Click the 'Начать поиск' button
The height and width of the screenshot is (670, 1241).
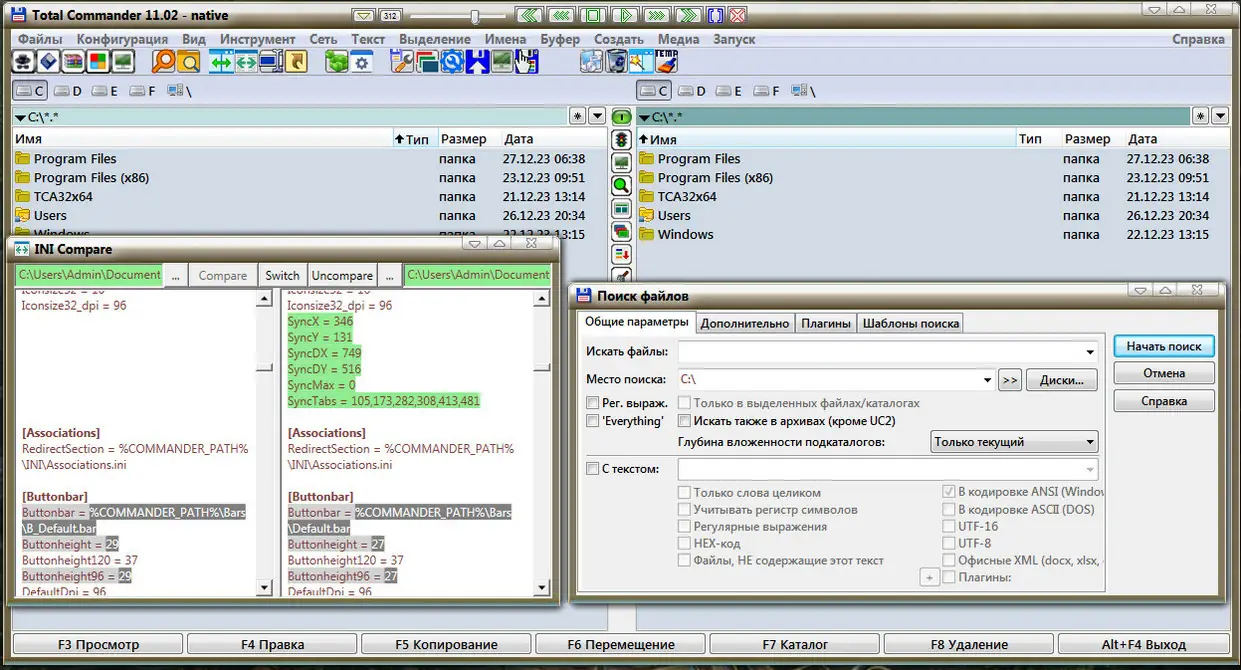click(x=1164, y=346)
